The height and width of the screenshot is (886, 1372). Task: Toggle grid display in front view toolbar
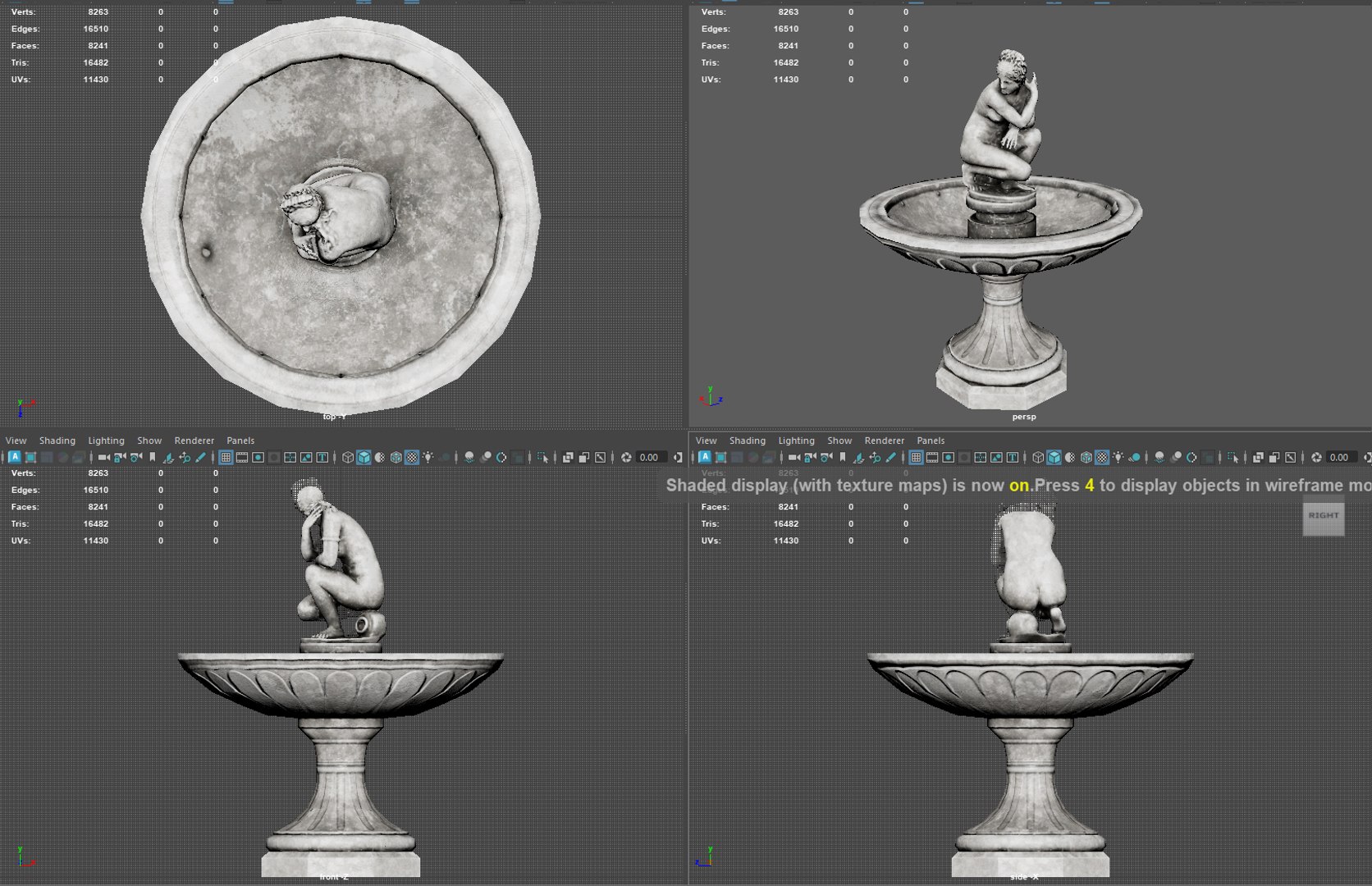point(226,457)
